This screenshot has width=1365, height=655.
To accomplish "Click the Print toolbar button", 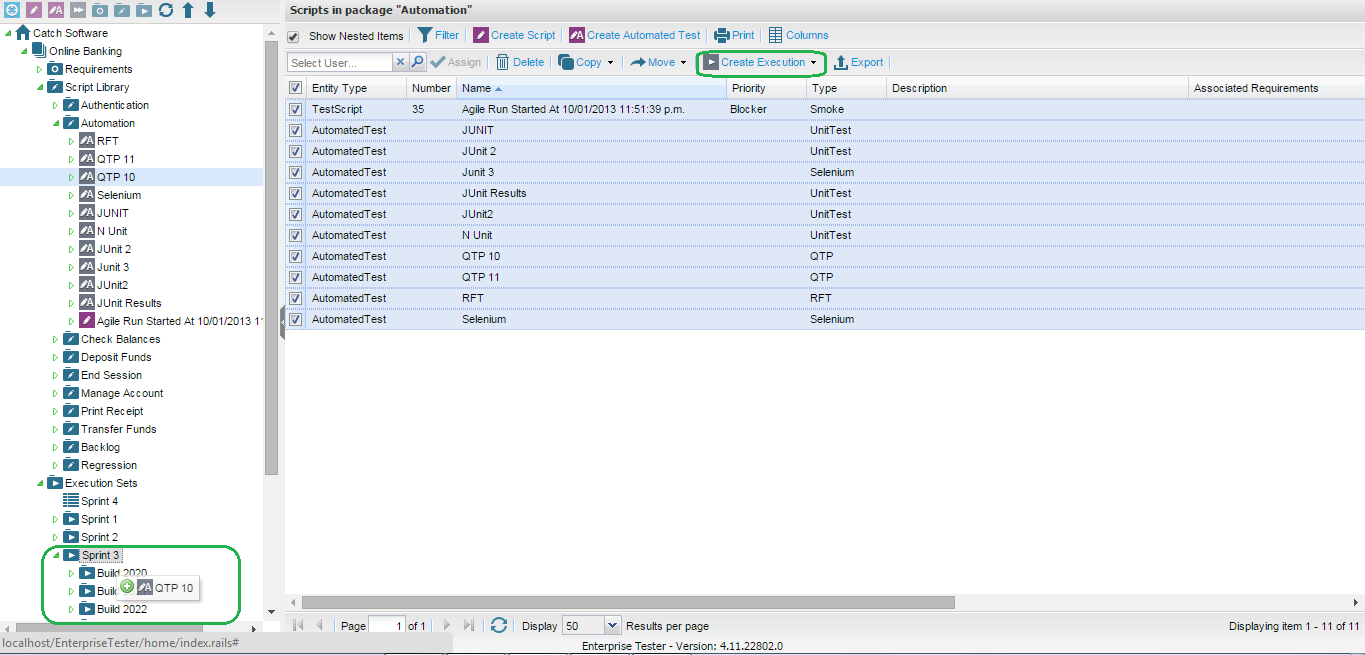I will click(x=734, y=35).
